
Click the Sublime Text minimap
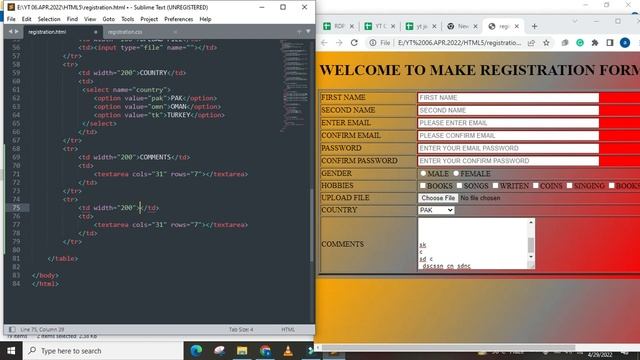[x=295, y=86]
